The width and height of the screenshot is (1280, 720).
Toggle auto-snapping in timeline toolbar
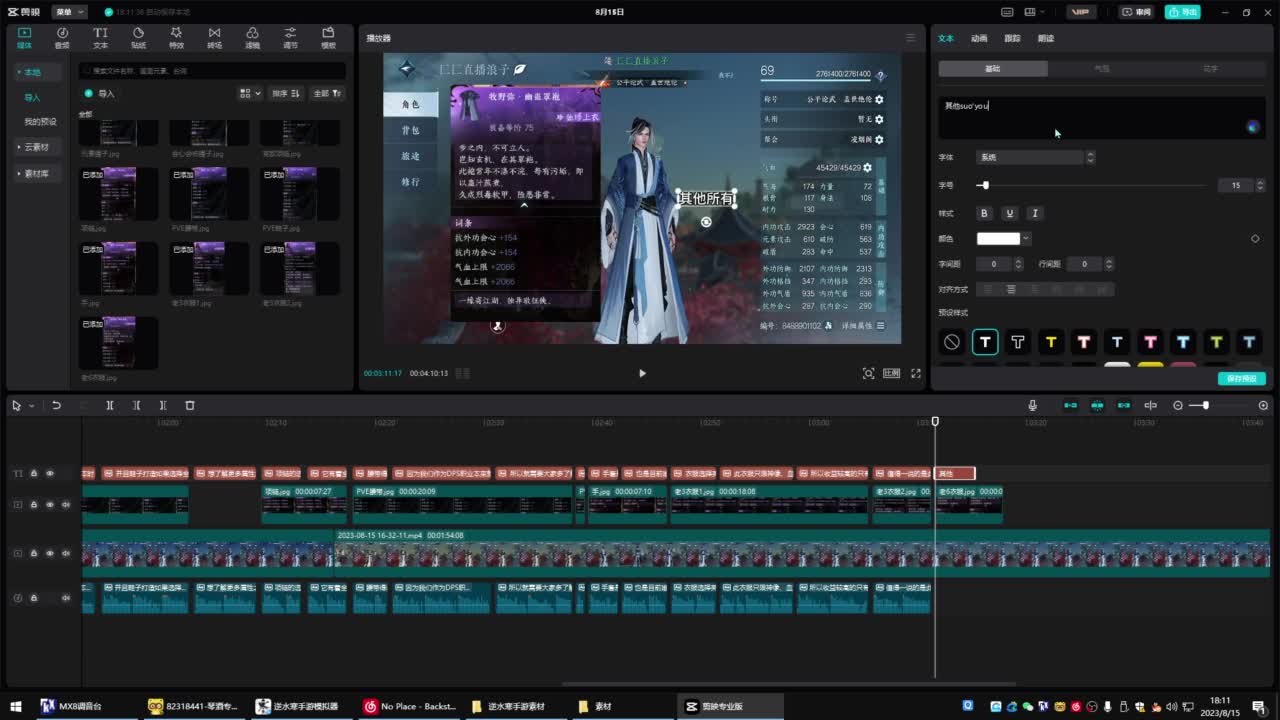point(1097,405)
